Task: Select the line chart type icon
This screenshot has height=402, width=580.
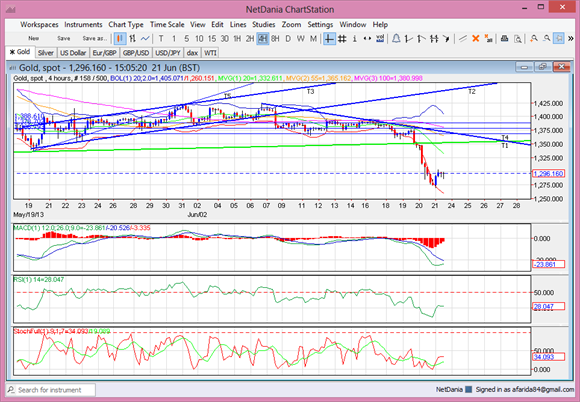Action: 145,38
